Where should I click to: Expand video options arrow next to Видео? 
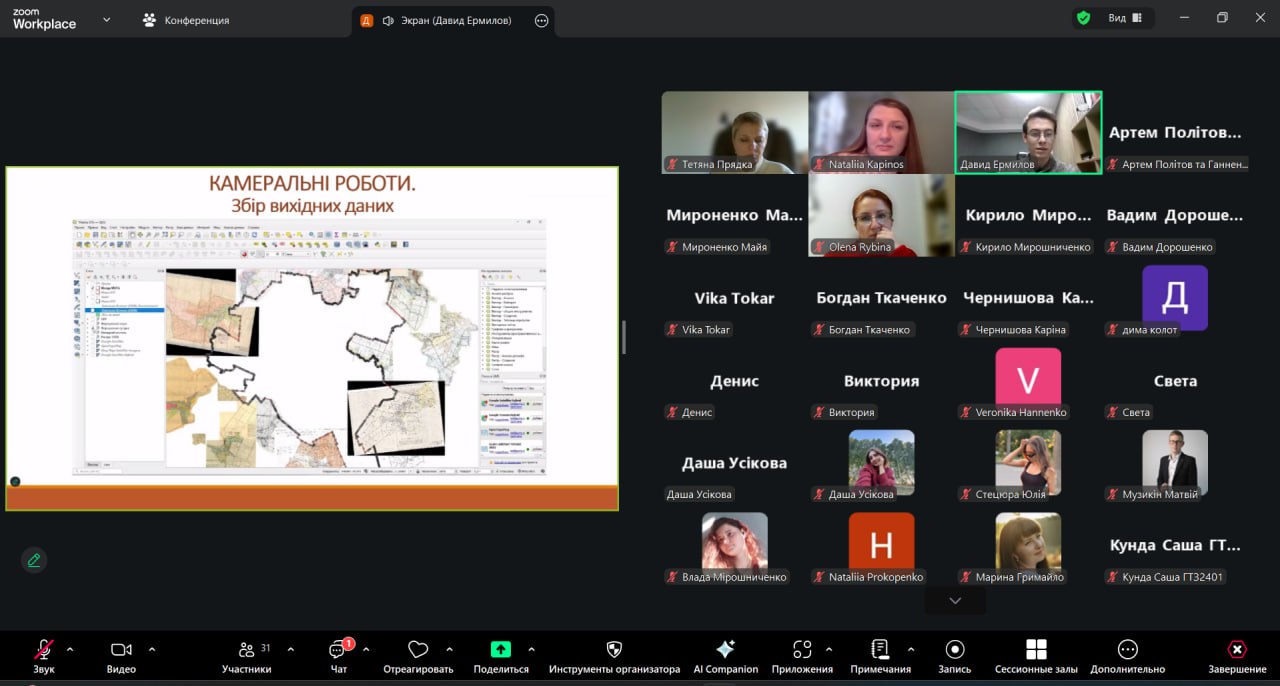pos(152,649)
